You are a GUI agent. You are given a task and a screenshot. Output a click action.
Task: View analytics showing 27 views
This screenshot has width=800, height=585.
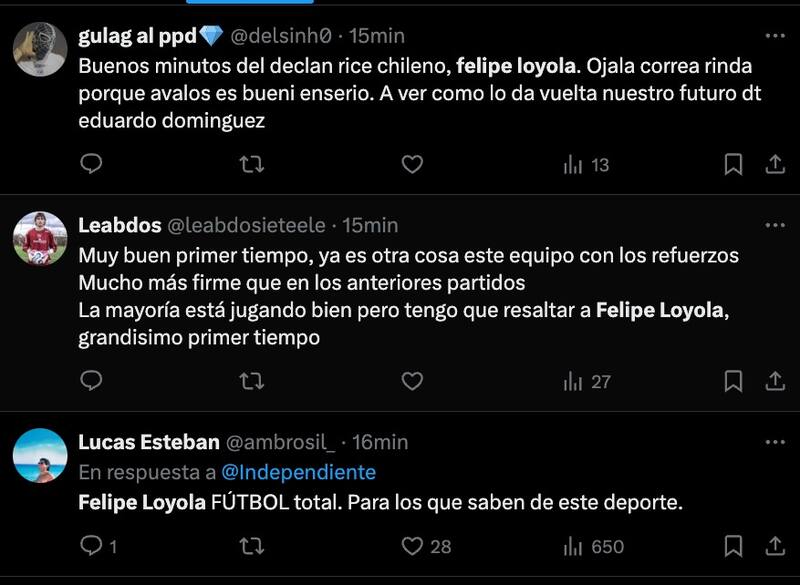(x=586, y=381)
